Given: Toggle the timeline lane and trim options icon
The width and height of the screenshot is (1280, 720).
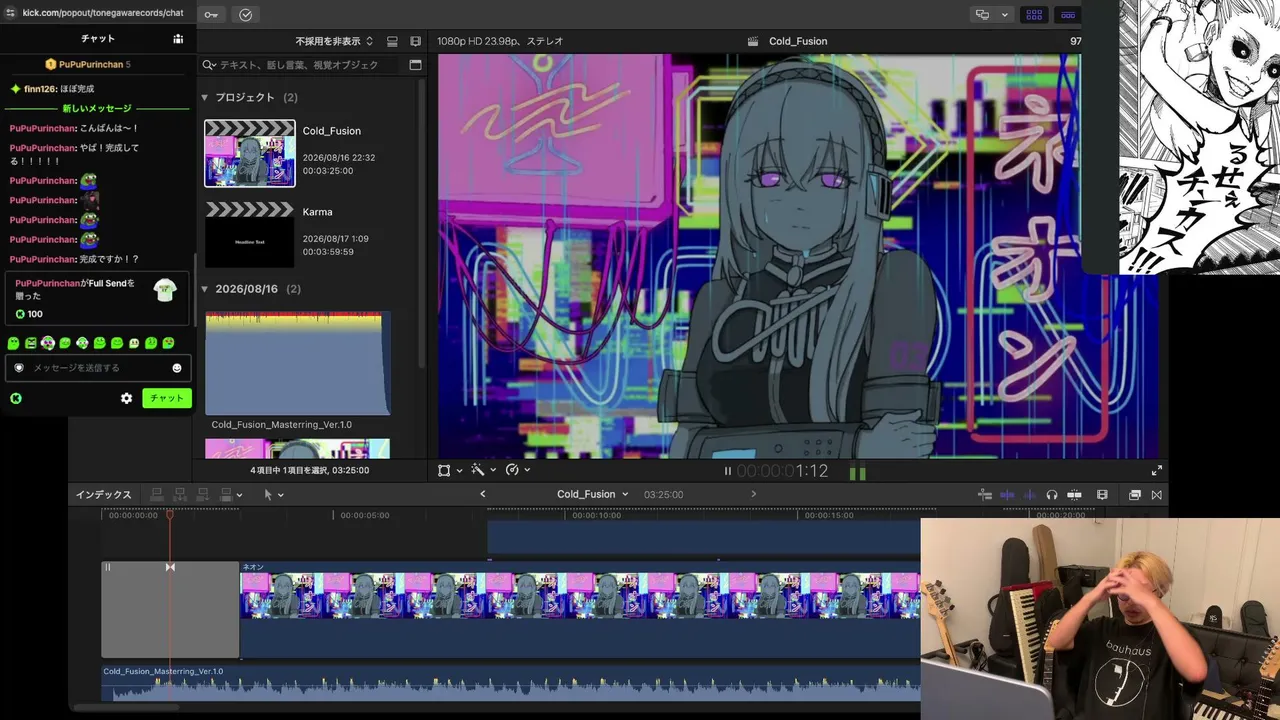Looking at the screenshot, I should click(985, 495).
